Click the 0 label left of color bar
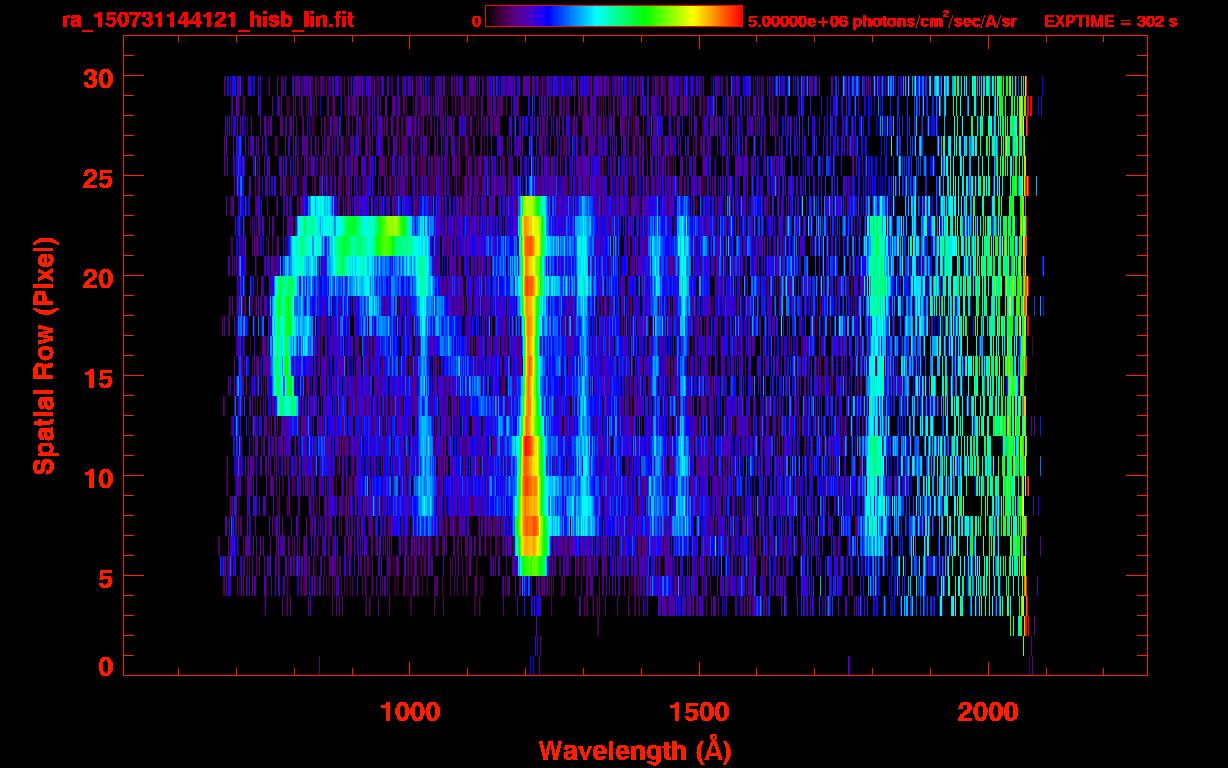The width and height of the screenshot is (1228, 768). pyautogui.click(x=476, y=21)
